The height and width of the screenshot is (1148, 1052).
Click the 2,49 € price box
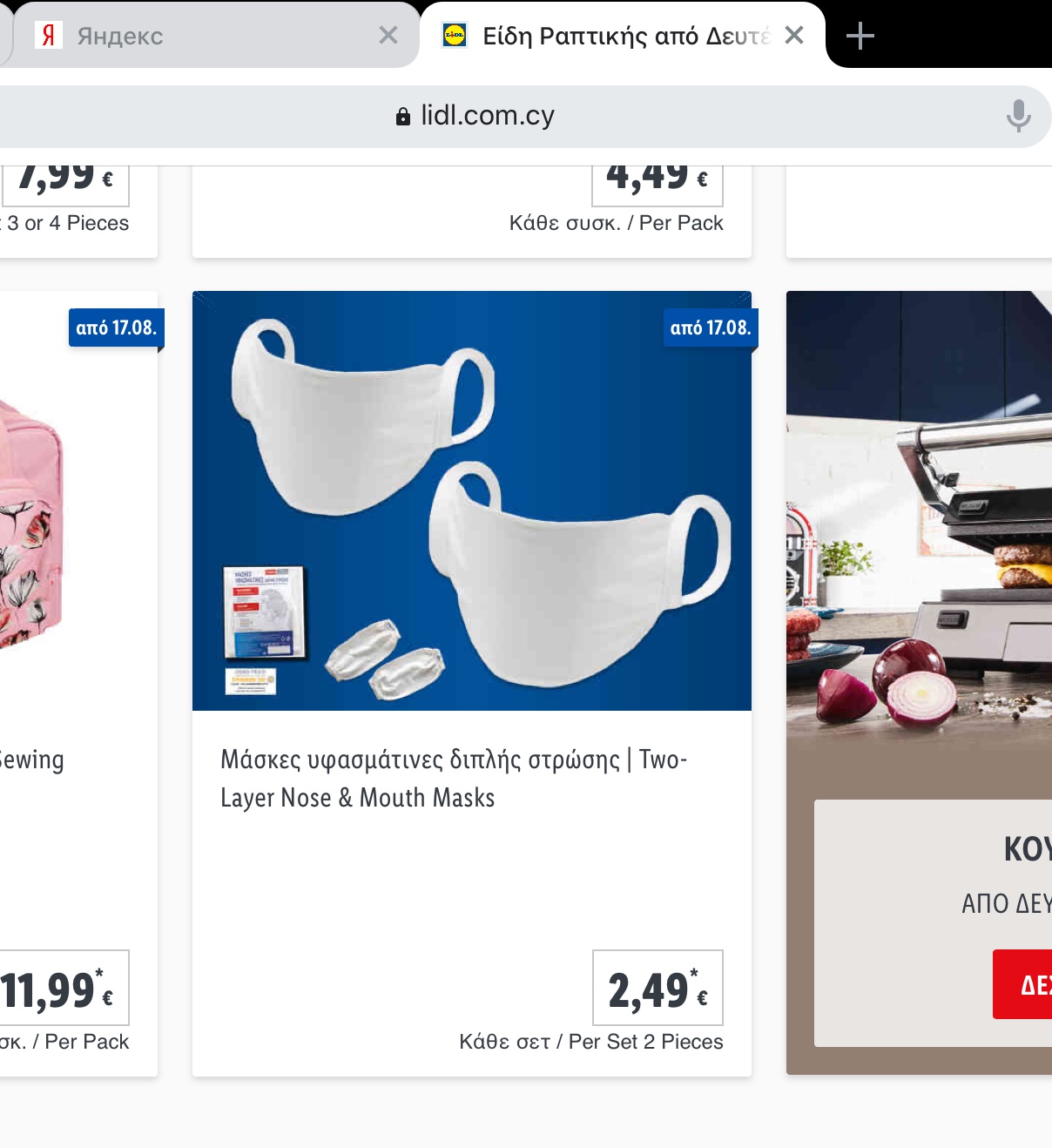[x=657, y=988]
